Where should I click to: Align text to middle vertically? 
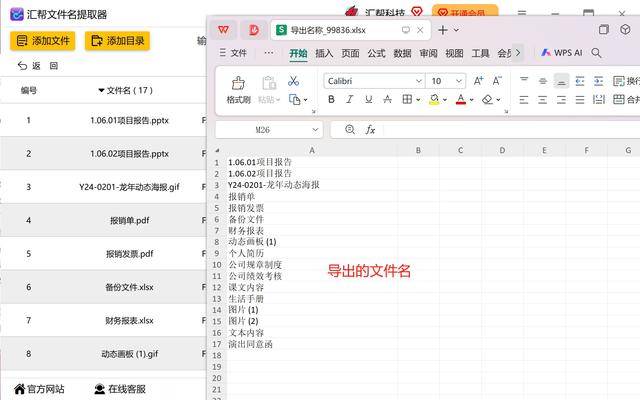tap(543, 81)
